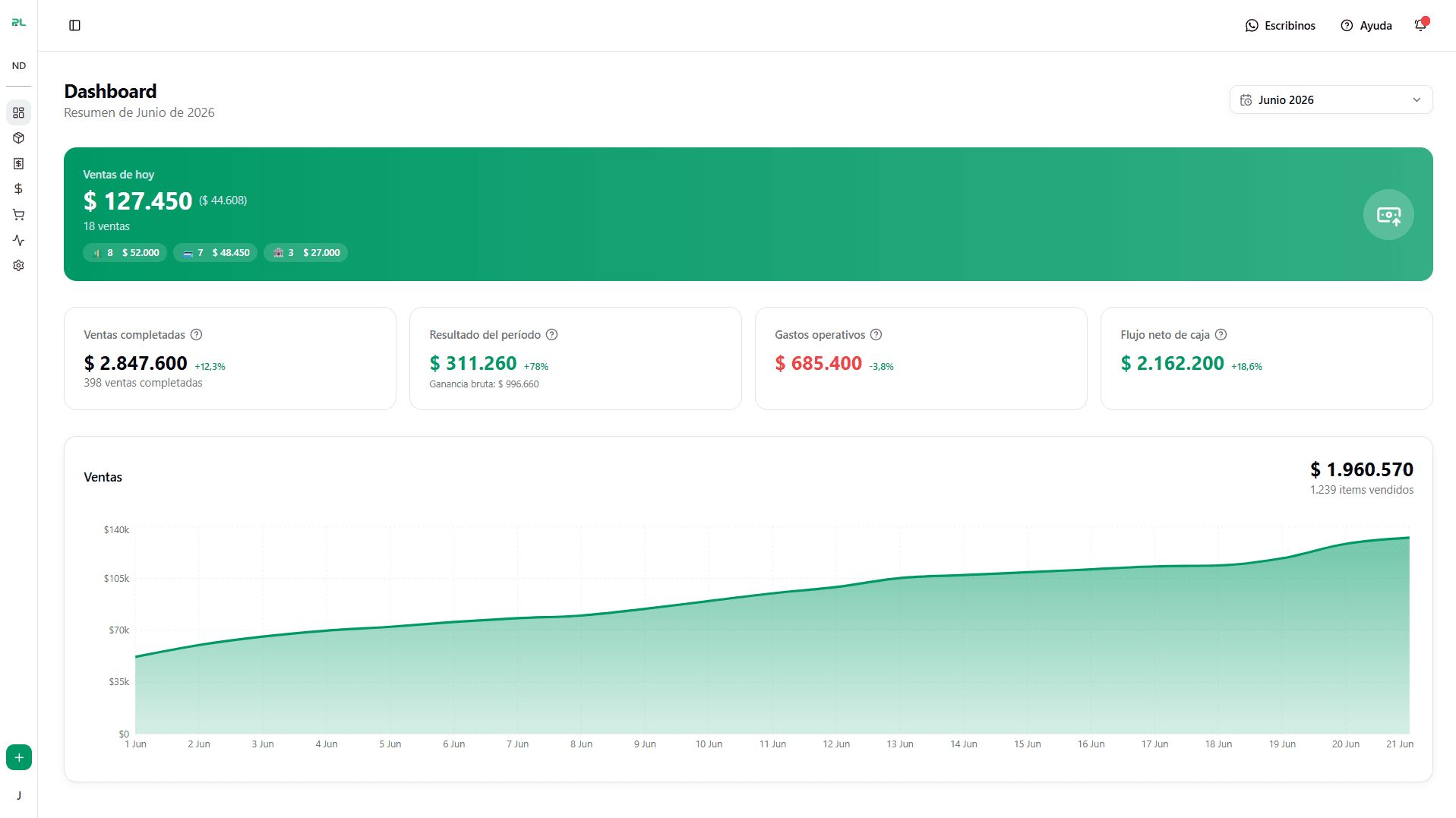
Task: Click the green plus button in sidebar
Action: coord(19,757)
